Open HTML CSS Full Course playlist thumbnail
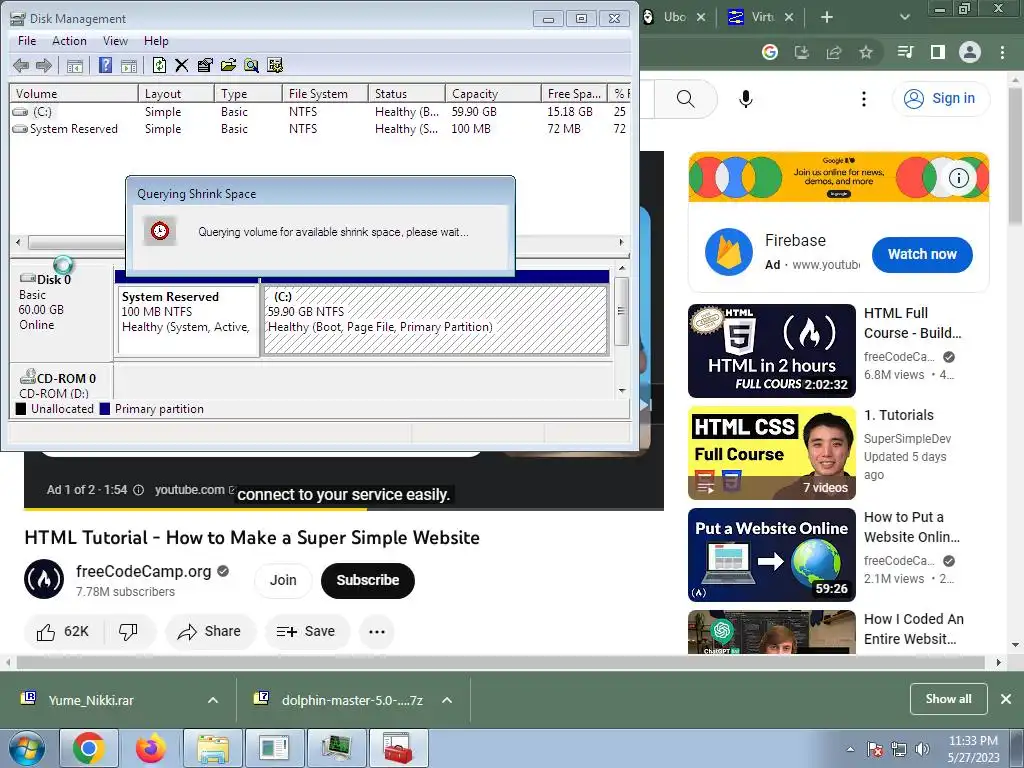Image resolution: width=1024 pixels, height=768 pixels. click(771, 453)
